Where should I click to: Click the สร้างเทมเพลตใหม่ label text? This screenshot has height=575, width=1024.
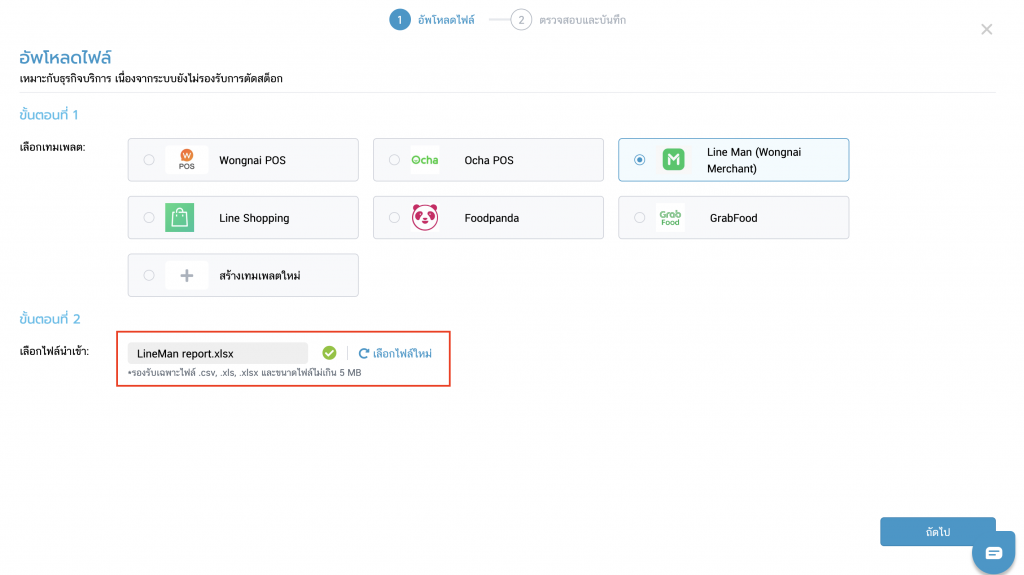click(260, 276)
